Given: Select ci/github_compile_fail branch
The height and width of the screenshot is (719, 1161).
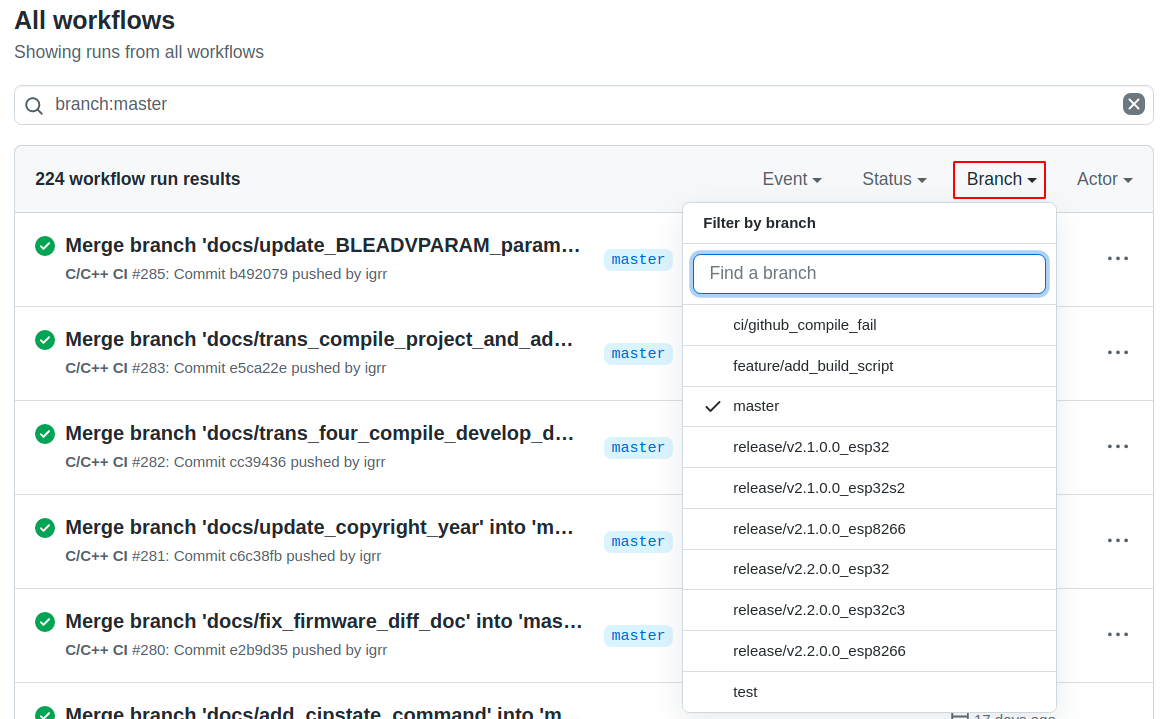Looking at the screenshot, I should pyautogui.click(x=804, y=325).
